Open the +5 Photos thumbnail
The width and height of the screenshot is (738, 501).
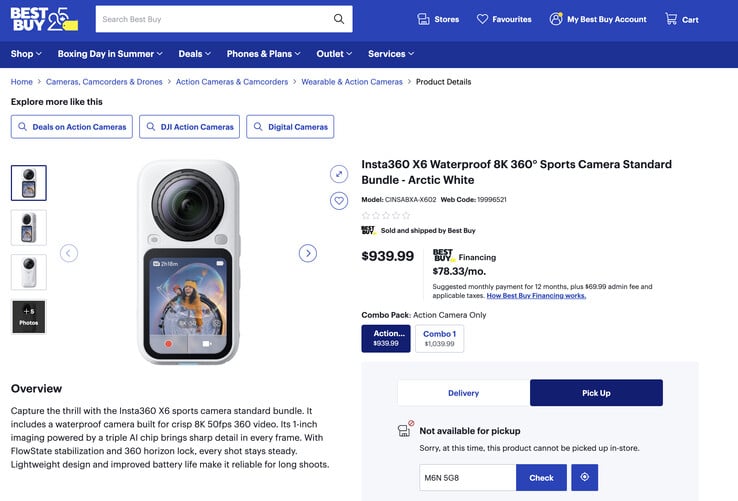29,317
